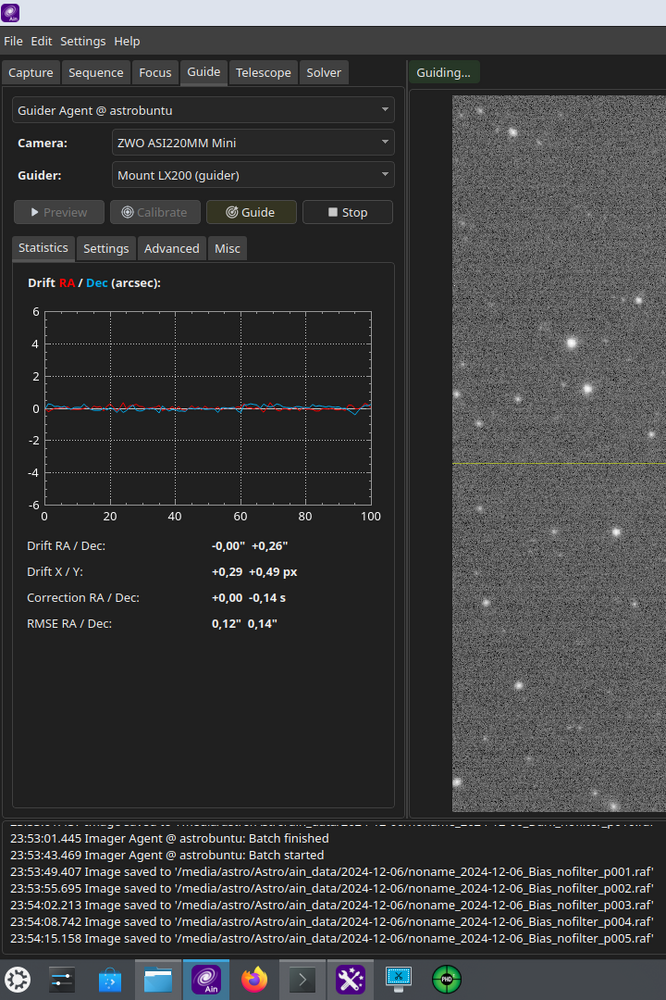Viewport: 666px width, 1000px height.
Task: Expand the Mount LX200 guider dropdown
Action: click(x=253, y=176)
